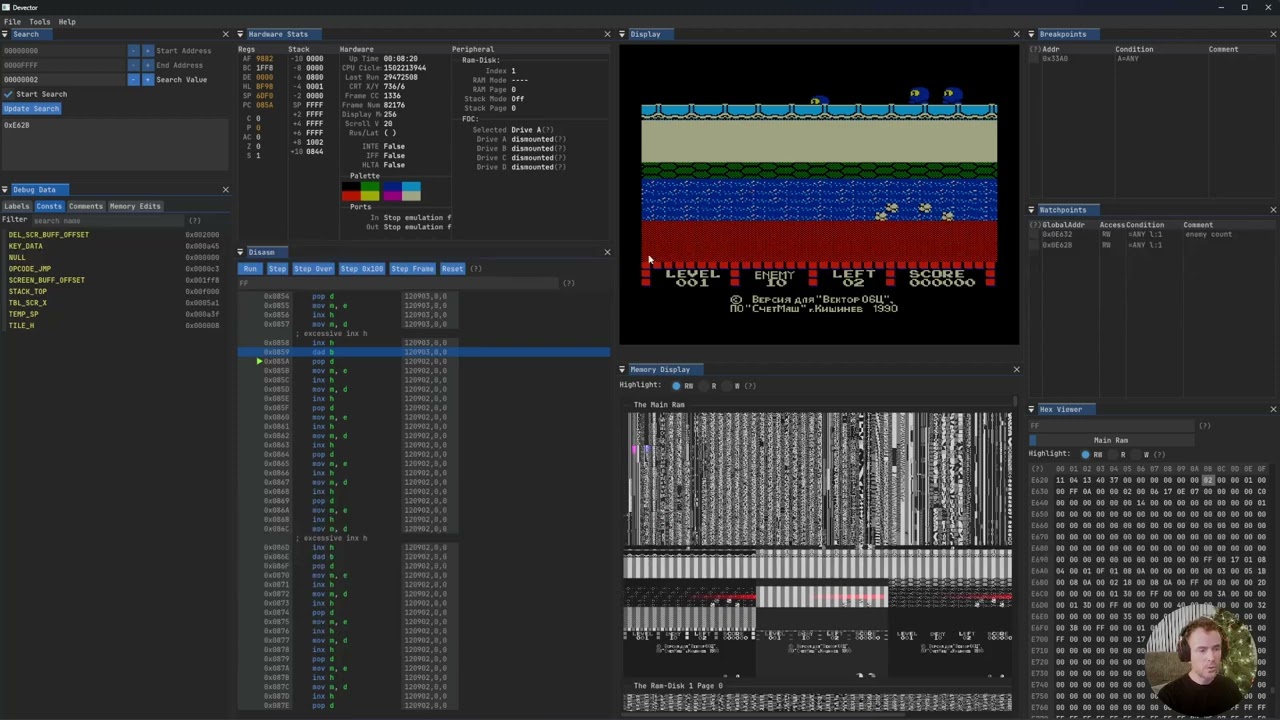Close the Hardware Stats panel

[x=607, y=34]
